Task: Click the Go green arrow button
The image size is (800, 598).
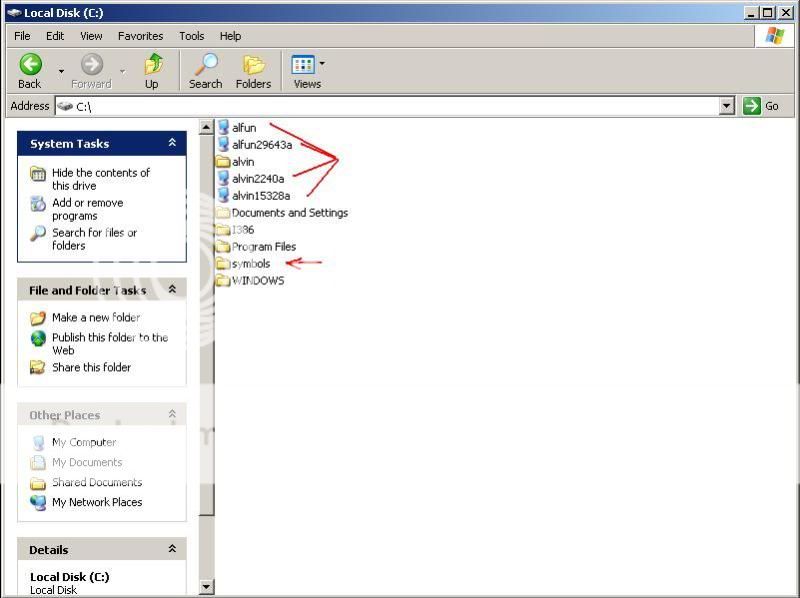Action: (752, 106)
